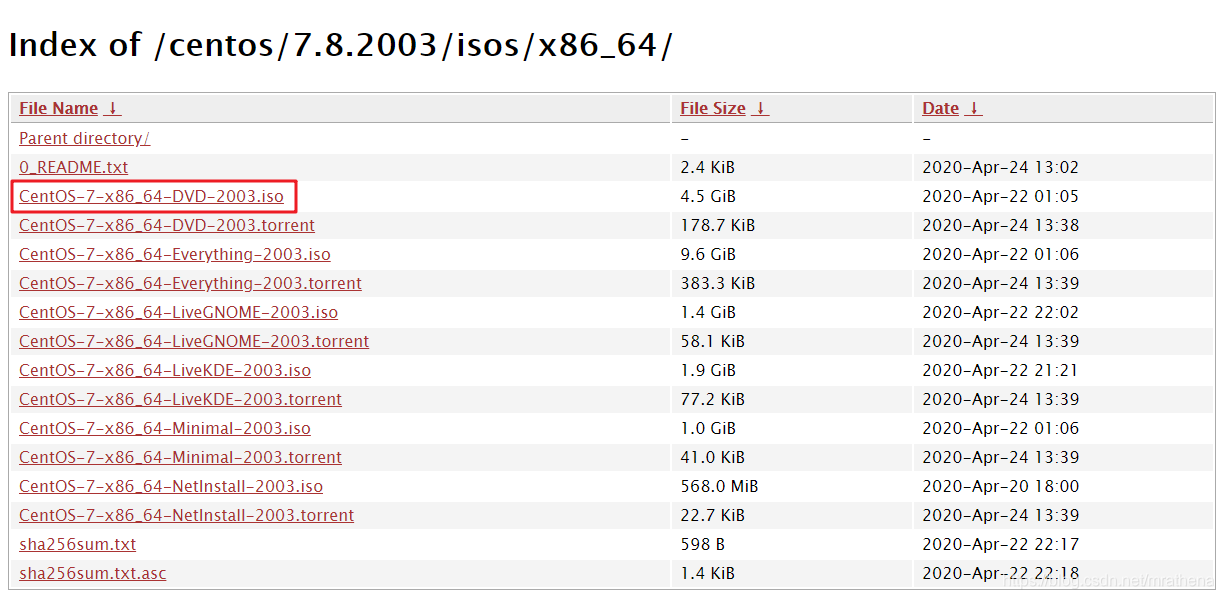Click the 22.7 KiB size value
Image resolution: width=1224 pixels, height=599 pixels.
712,515
